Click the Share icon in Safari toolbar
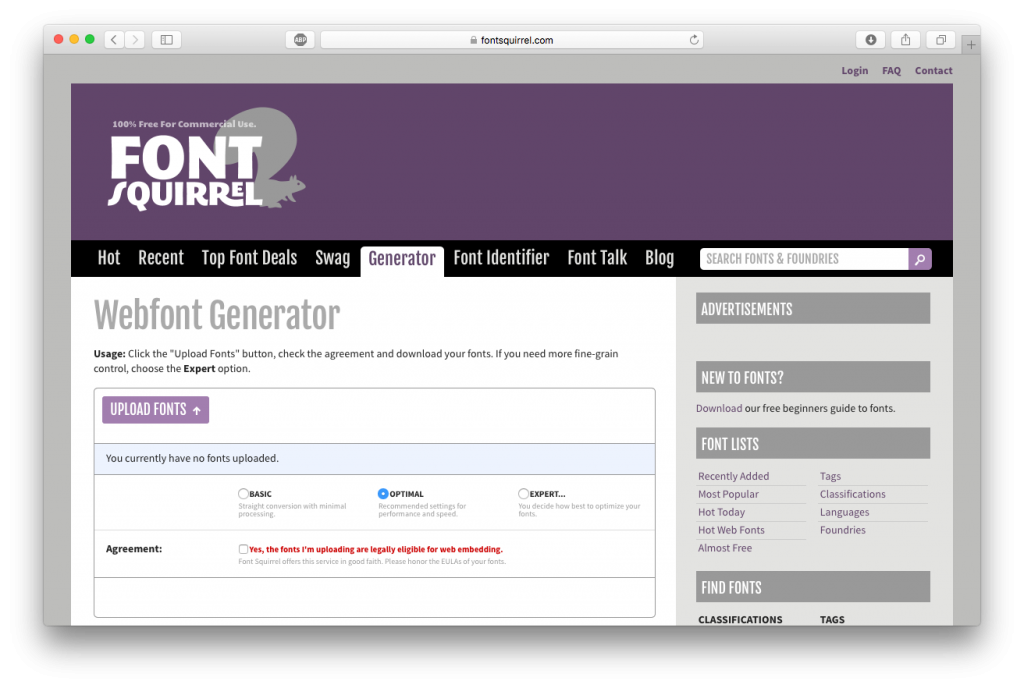This screenshot has height=688, width=1024. [x=906, y=40]
